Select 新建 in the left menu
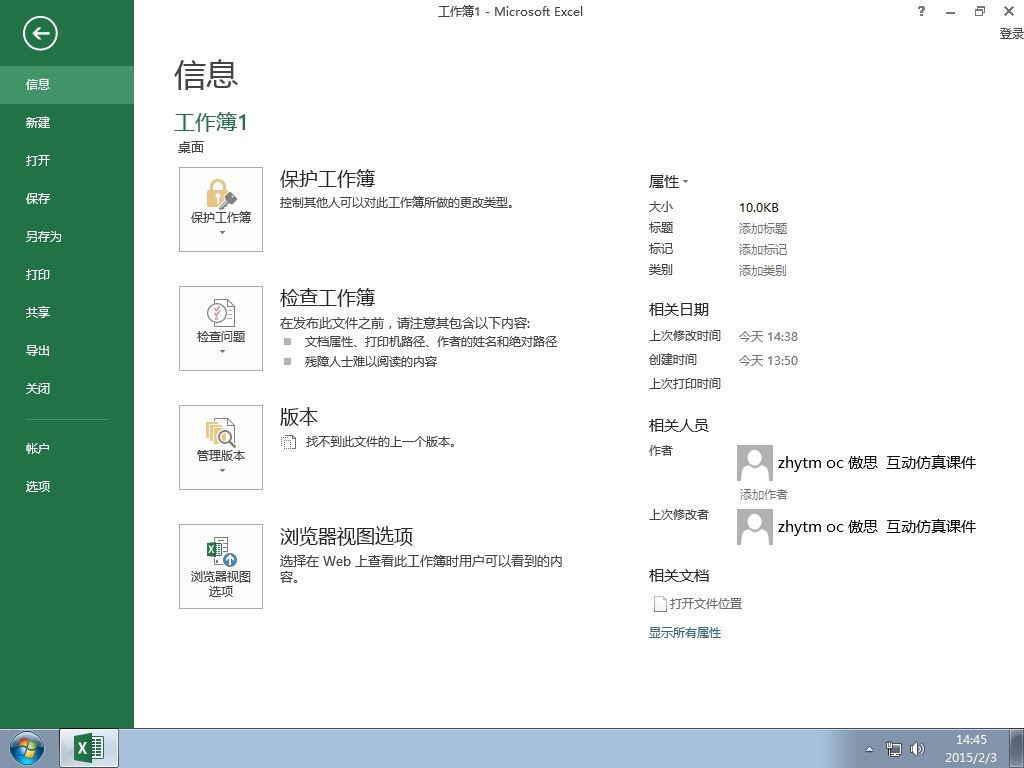This screenshot has height=768, width=1024. [x=67, y=122]
